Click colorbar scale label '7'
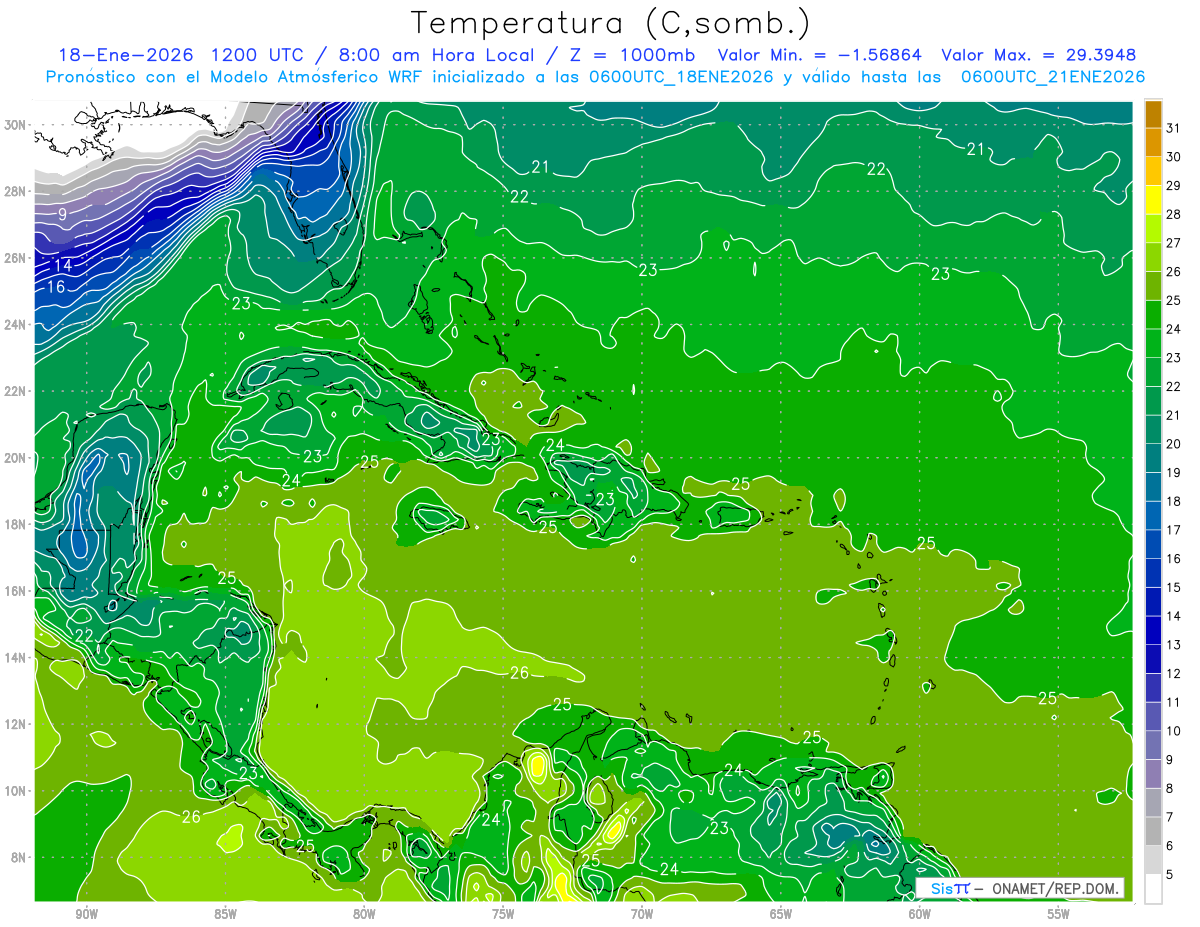Viewport: 1200px width, 927px height. click(x=1171, y=817)
